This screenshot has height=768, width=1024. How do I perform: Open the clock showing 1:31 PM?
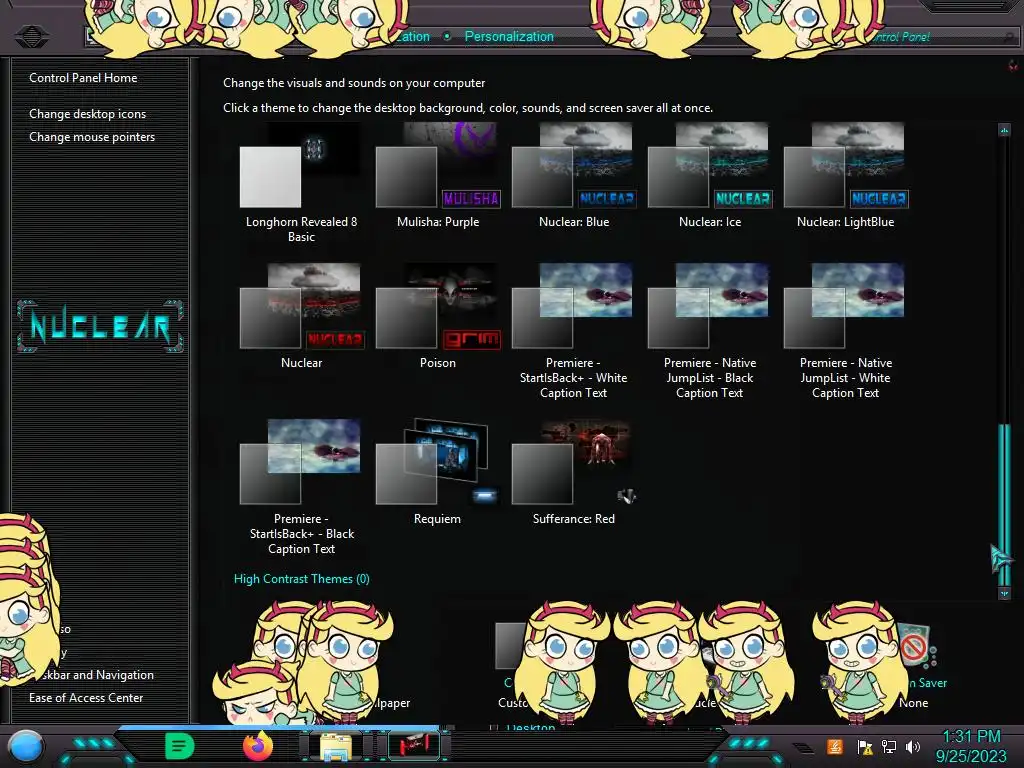point(971,746)
